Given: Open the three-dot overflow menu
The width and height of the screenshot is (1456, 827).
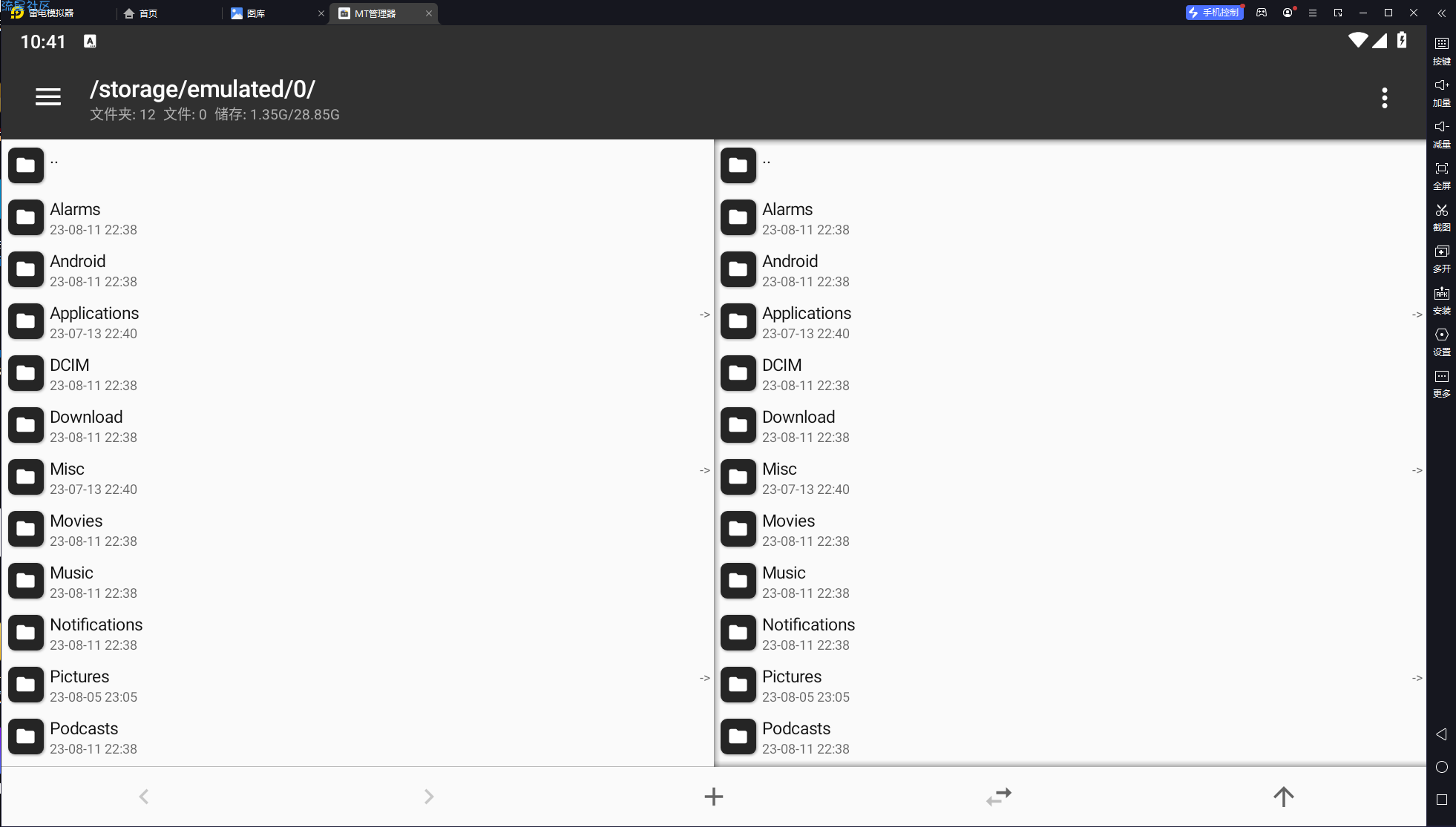Looking at the screenshot, I should [1384, 98].
